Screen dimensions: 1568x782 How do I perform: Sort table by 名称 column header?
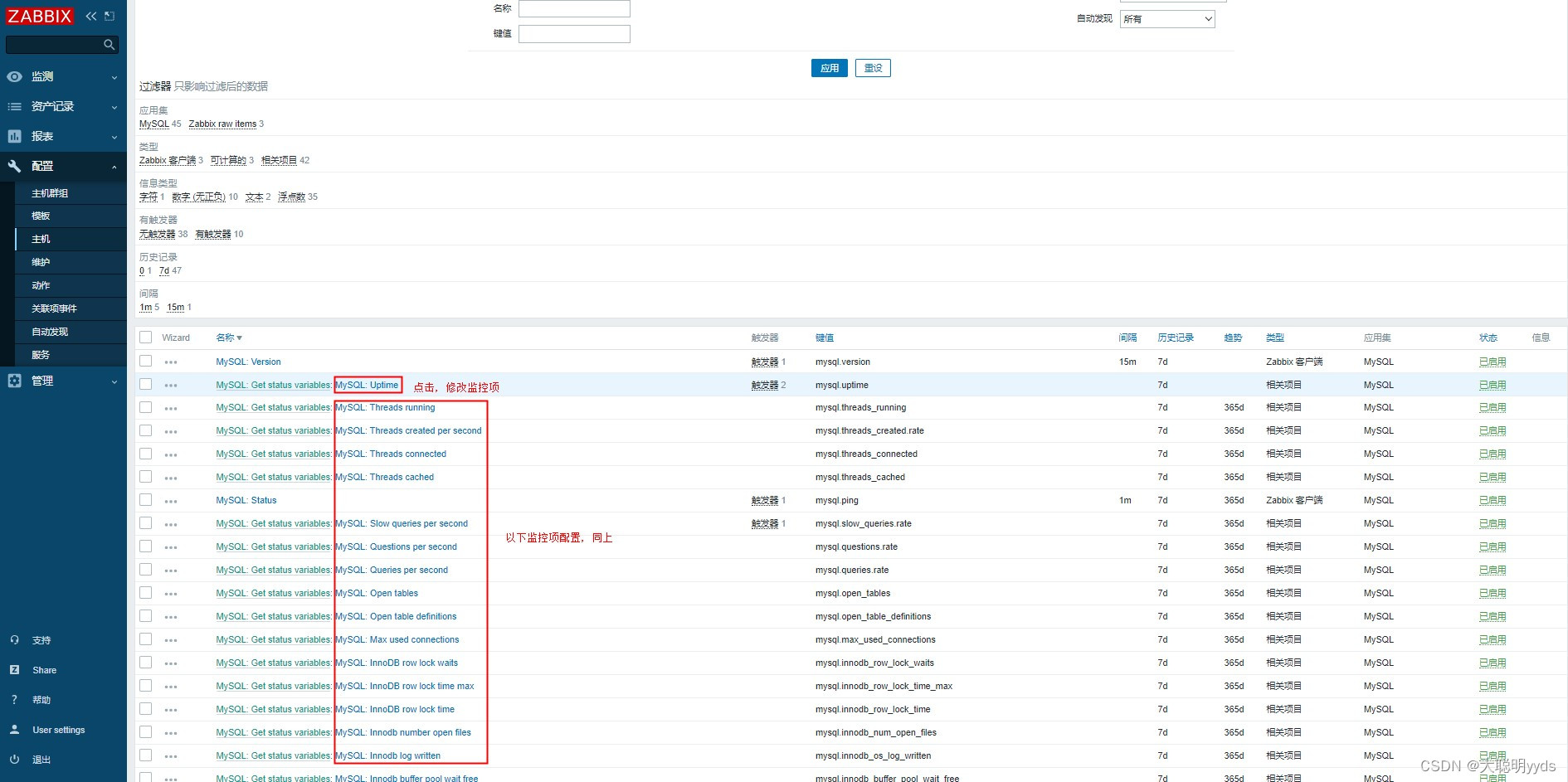pyautogui.click(x=229, y=338)
